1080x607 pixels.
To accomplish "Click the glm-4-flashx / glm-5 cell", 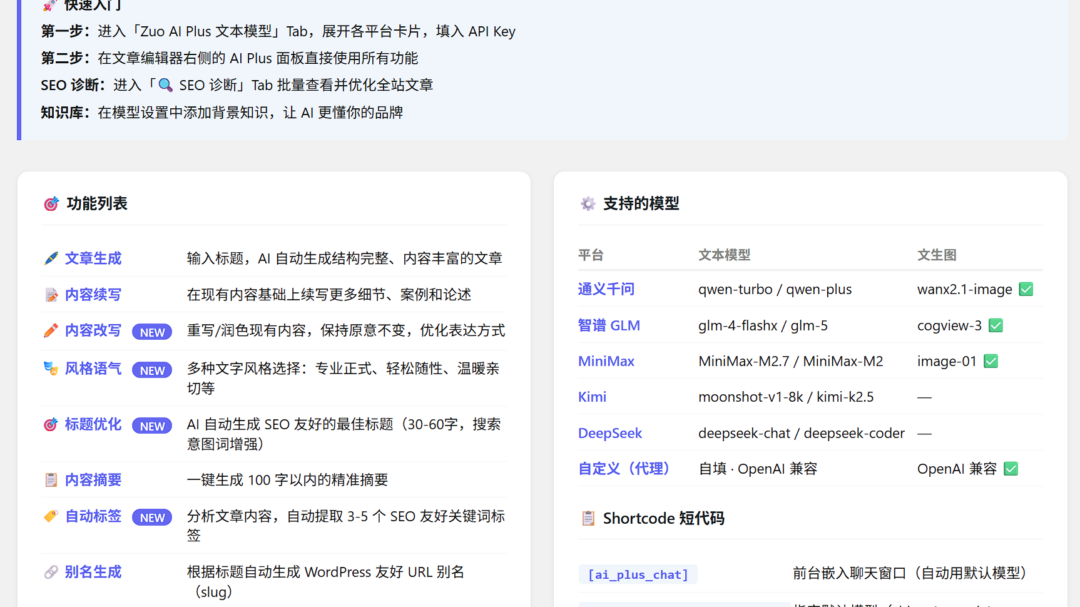I will coord(763,325).
